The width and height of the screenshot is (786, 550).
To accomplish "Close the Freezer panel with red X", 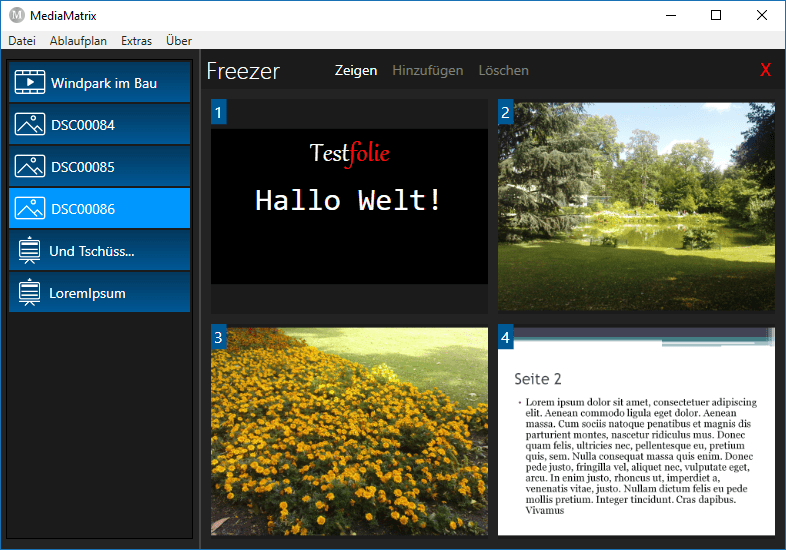I will (x=765, y=70).
